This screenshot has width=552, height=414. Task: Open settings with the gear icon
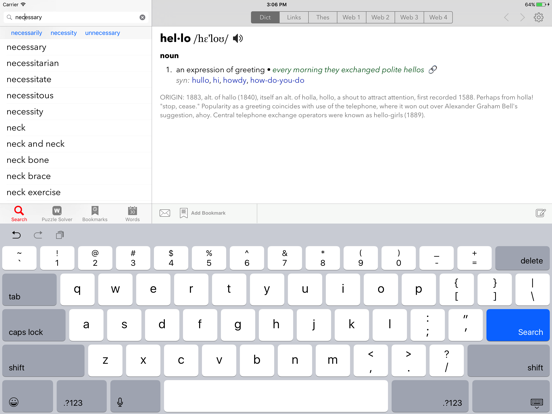539,17
